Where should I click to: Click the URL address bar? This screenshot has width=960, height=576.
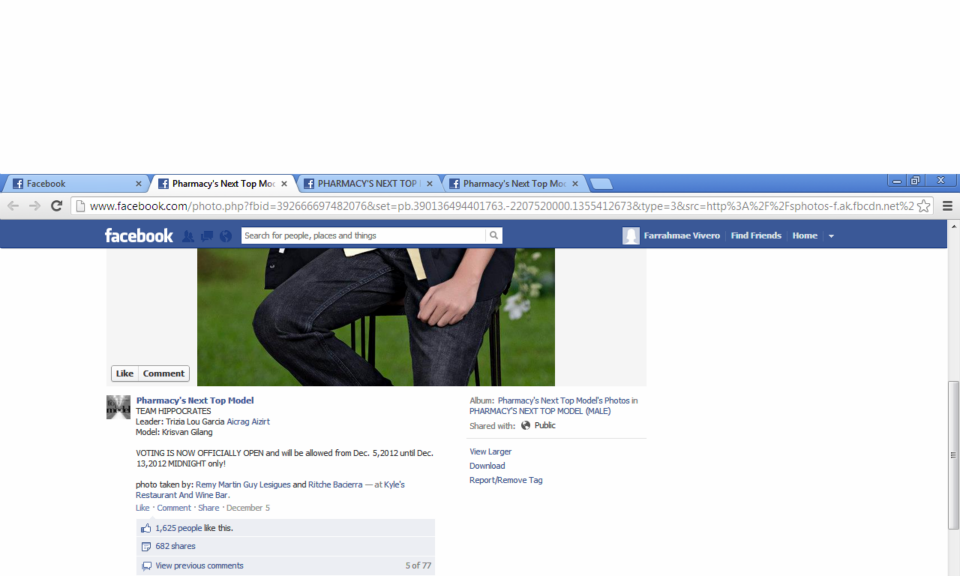click(x=501, y=206)
